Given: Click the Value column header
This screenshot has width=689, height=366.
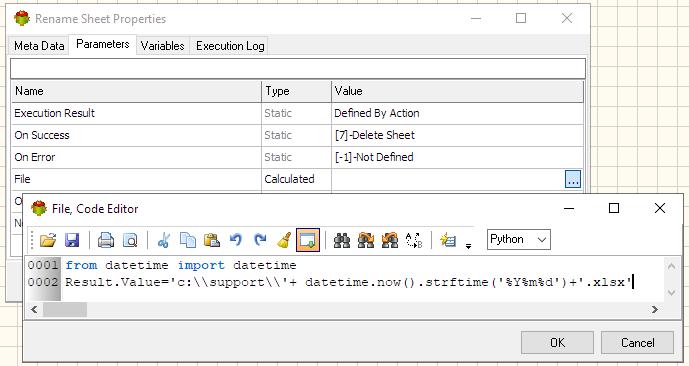Looking at the screenshot, I should coord(457,91).
